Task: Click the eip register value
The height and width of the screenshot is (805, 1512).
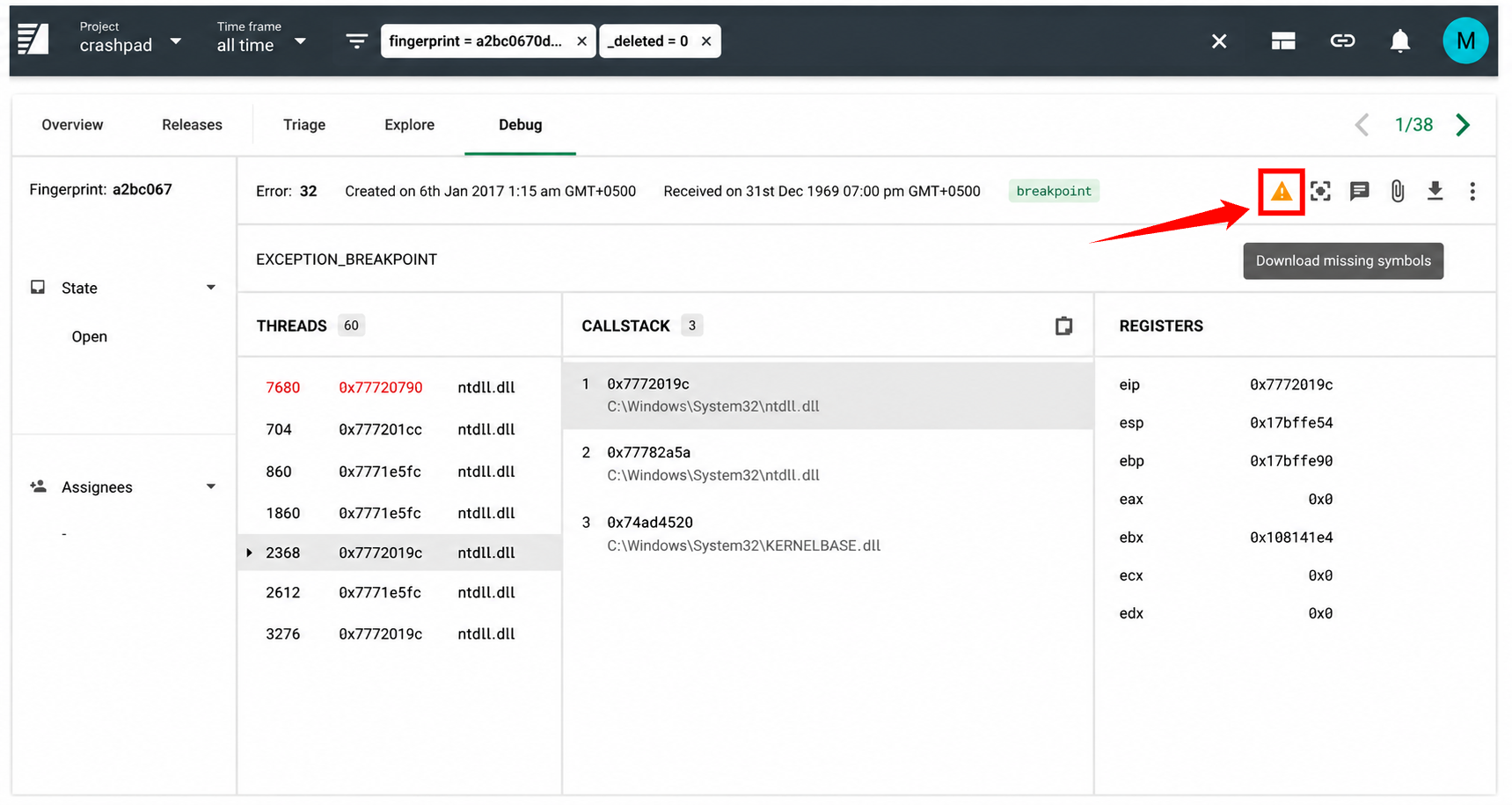Action: coord(1291,384)
